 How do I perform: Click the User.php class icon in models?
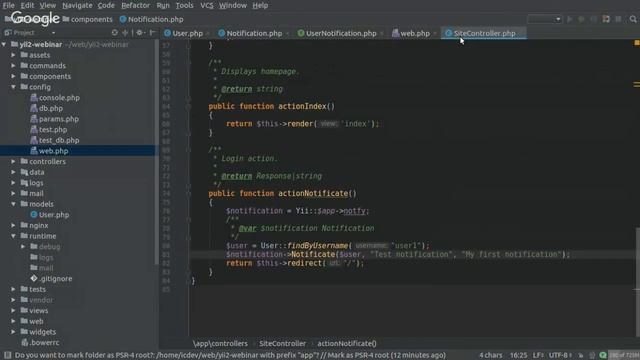34,215
